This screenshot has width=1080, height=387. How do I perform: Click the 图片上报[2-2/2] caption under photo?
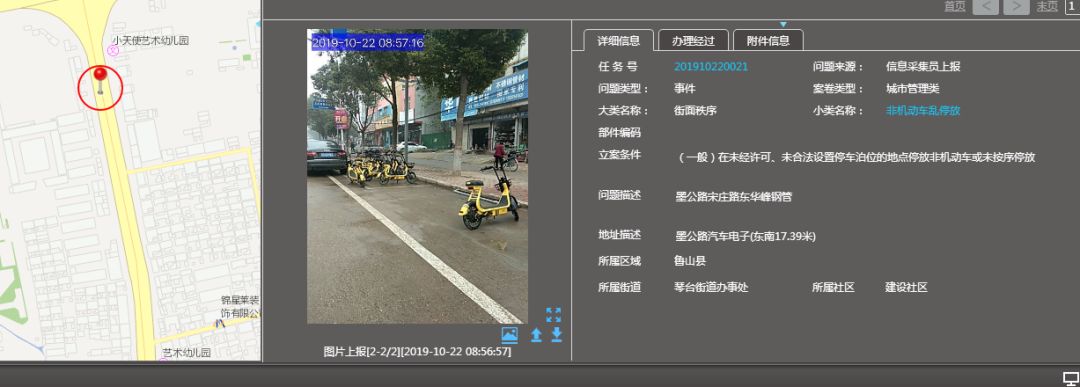click(x=417, y=352)
